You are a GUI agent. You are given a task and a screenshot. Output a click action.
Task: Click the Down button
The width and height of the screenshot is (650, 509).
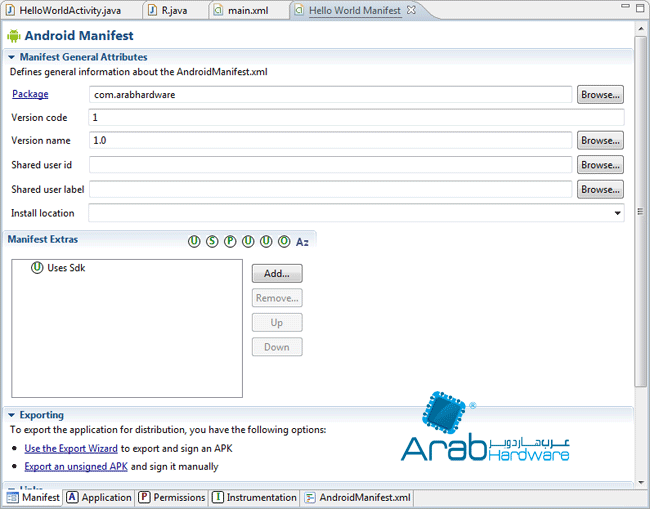point(277,347)
